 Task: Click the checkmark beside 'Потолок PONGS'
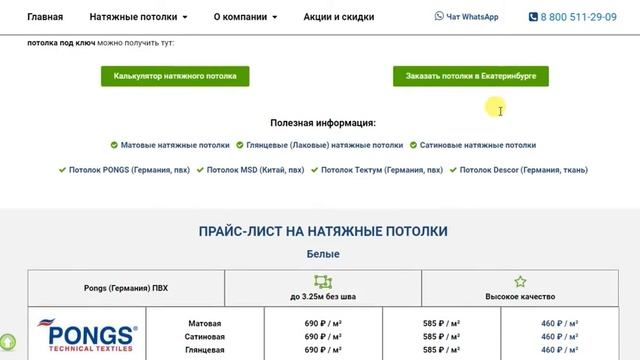(62, 170)
